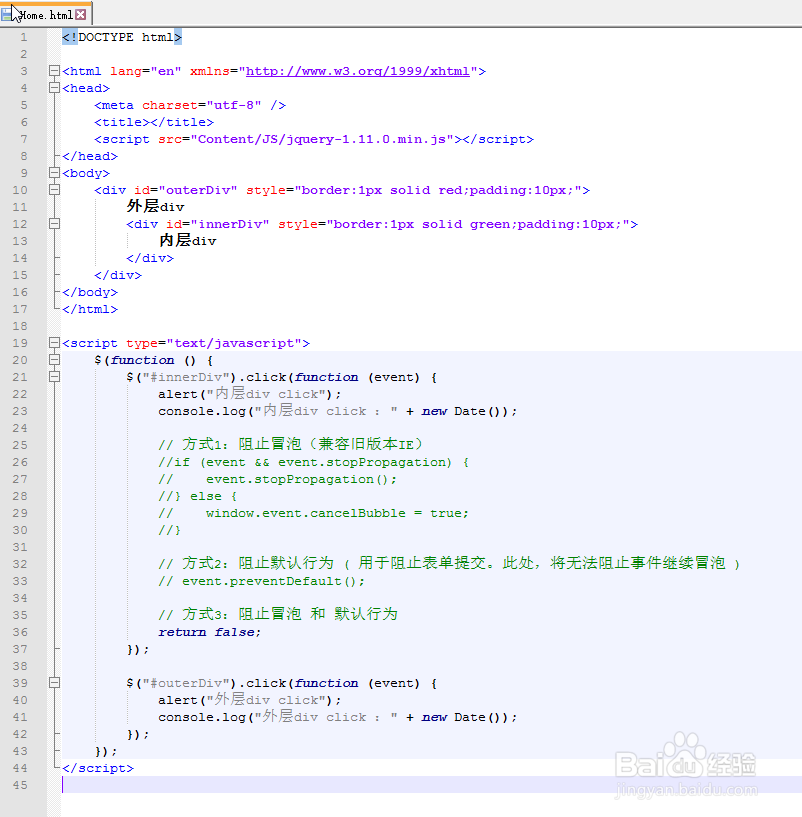Click the event.stopPropagation() comment on line 27
Viewport: 802px width, 817px height.
(277, 479)
